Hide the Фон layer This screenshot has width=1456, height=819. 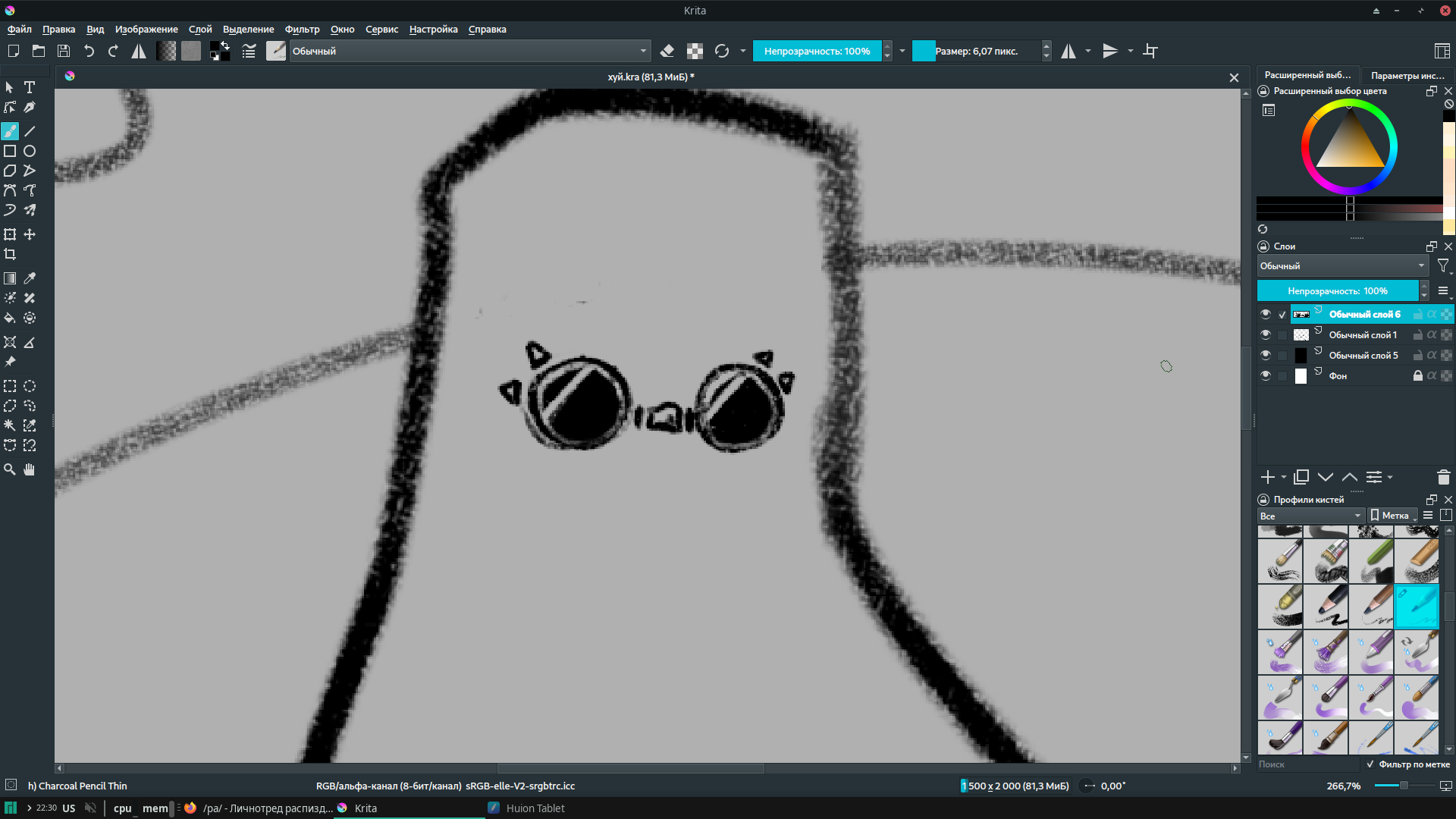click(1265, 375)
